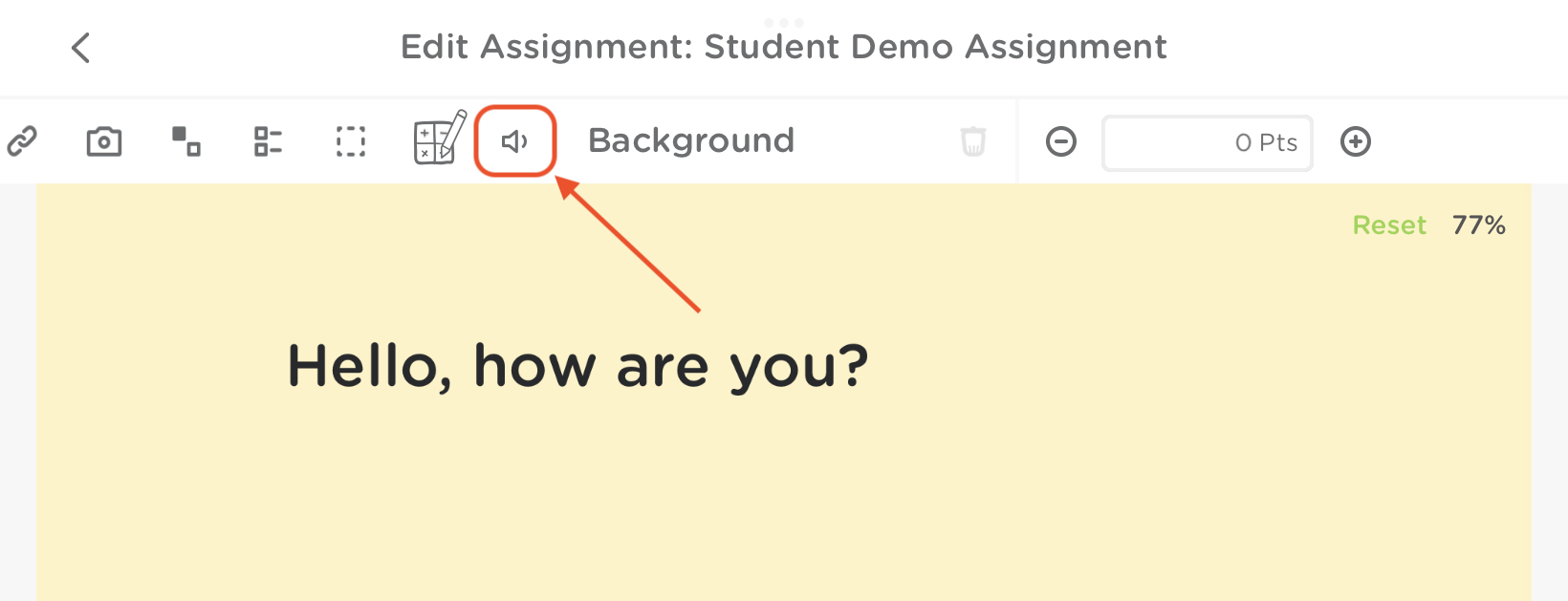This screenshot has width=1568, height=601.
Task: Select the Background label in toolbar
Action: [x=690, y=141]
